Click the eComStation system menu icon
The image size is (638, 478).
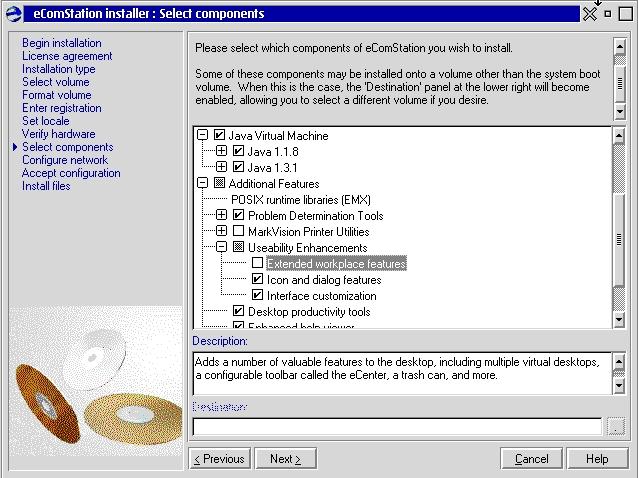(13, 13)
